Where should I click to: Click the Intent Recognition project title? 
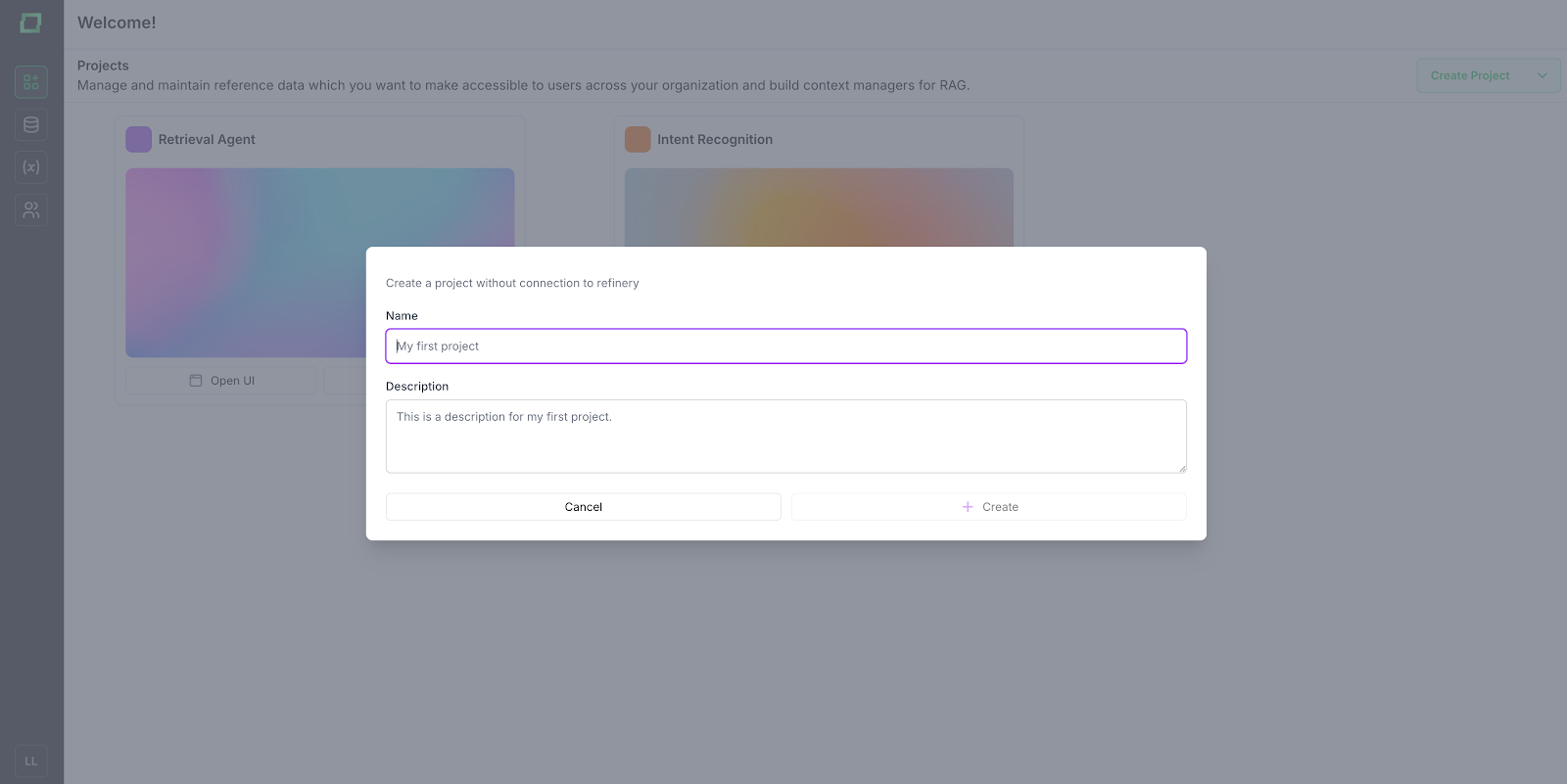[x=715, y=140]
